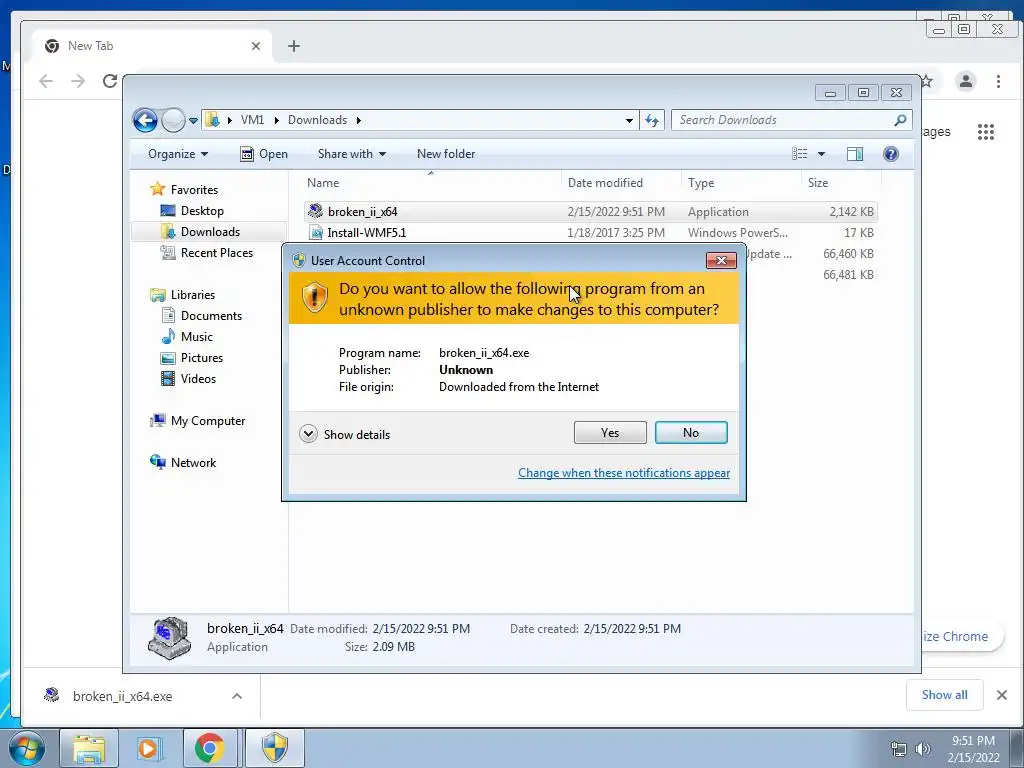
Task: Open Chrome three-dot menu
Action: [998, 81]
